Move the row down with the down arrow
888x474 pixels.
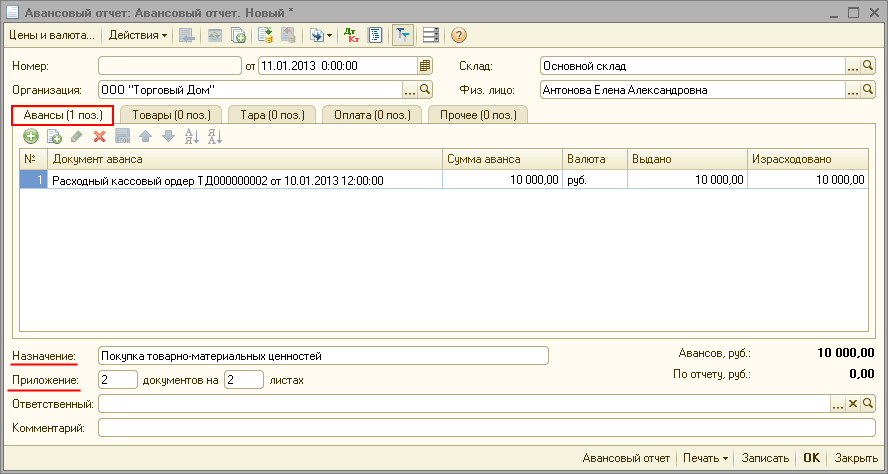tap(169, 136)
